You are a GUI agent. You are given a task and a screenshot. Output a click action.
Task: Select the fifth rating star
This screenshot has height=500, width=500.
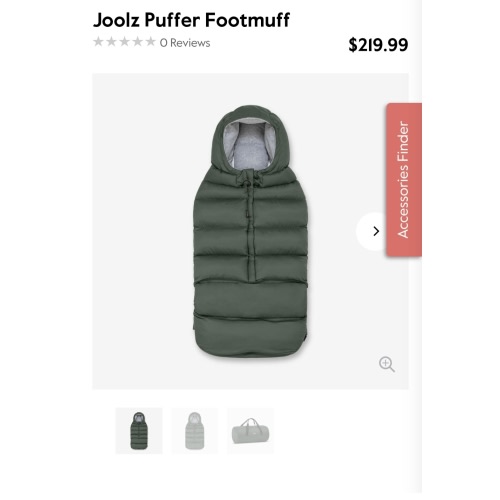pyautogui.click(x=151, y=42)
